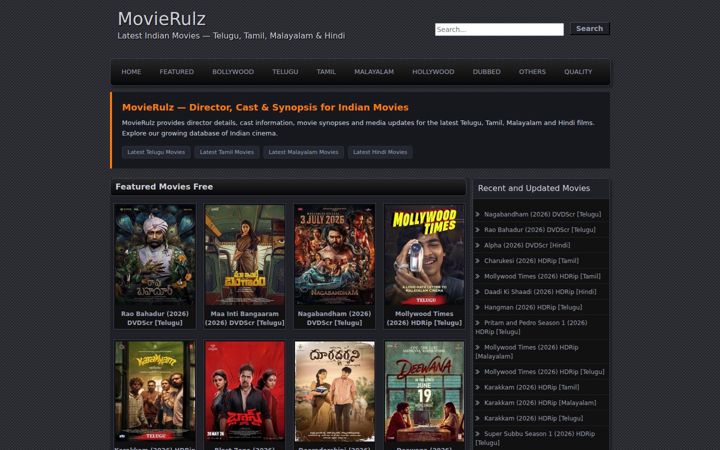
Task: Click the Search button
Action: coord(590,28)
